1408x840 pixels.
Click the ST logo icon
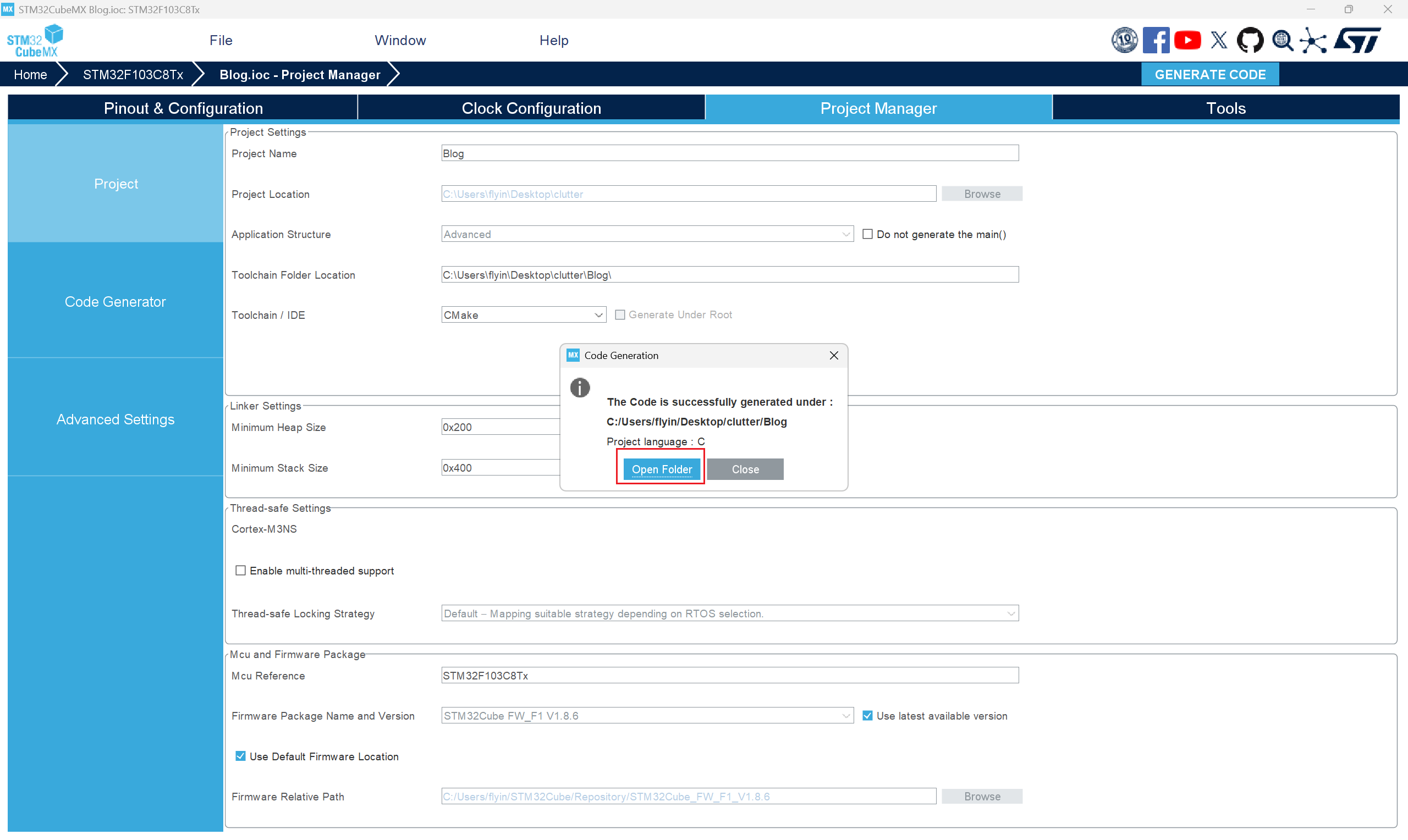click(x=1358, y=40)
